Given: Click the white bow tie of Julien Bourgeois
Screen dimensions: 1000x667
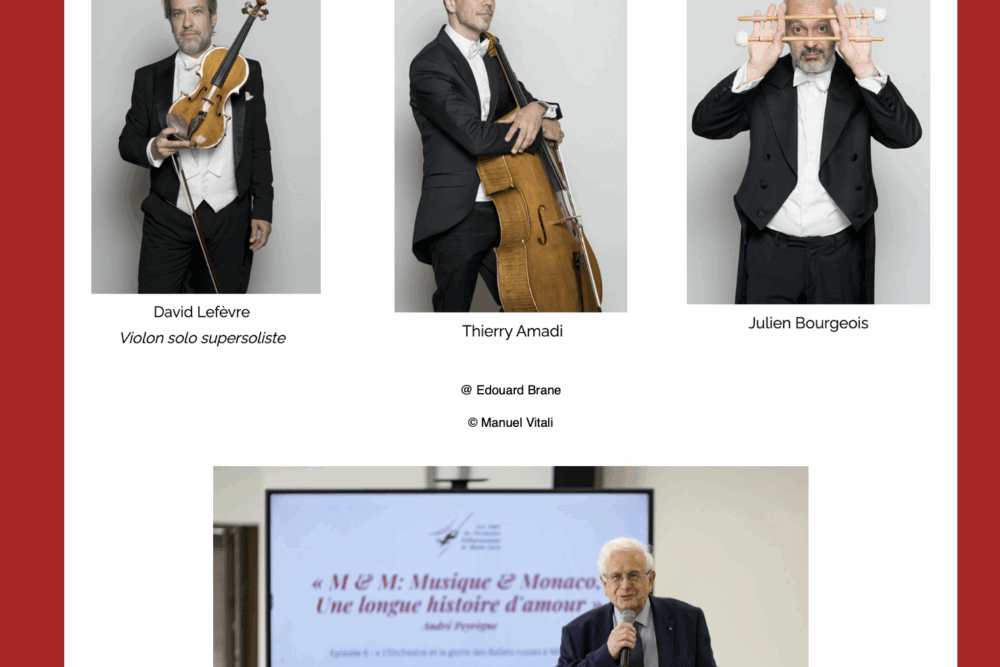Looking at the screenshot, I should 812,79.
